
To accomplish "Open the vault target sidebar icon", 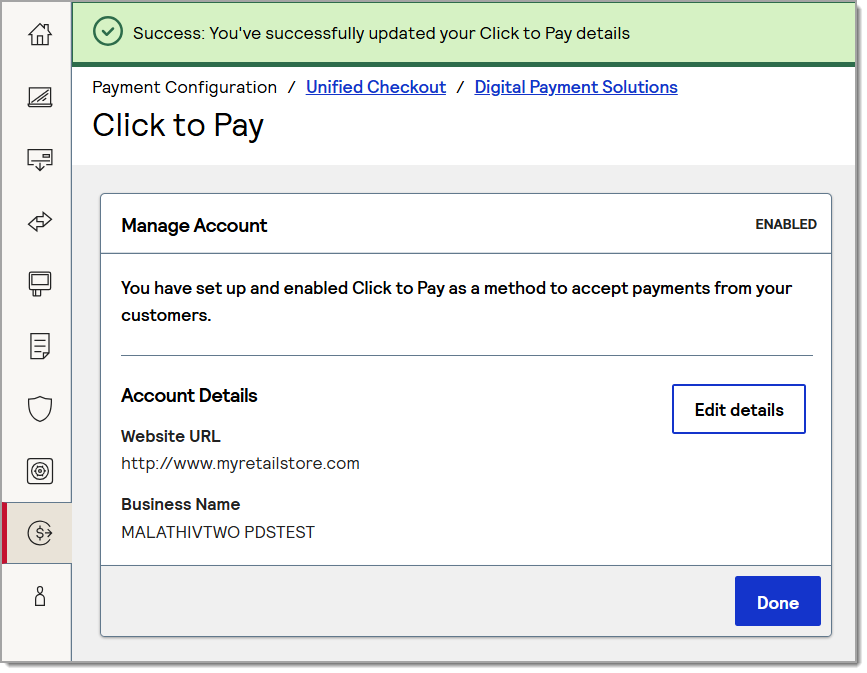I will [x=39, y=471].
